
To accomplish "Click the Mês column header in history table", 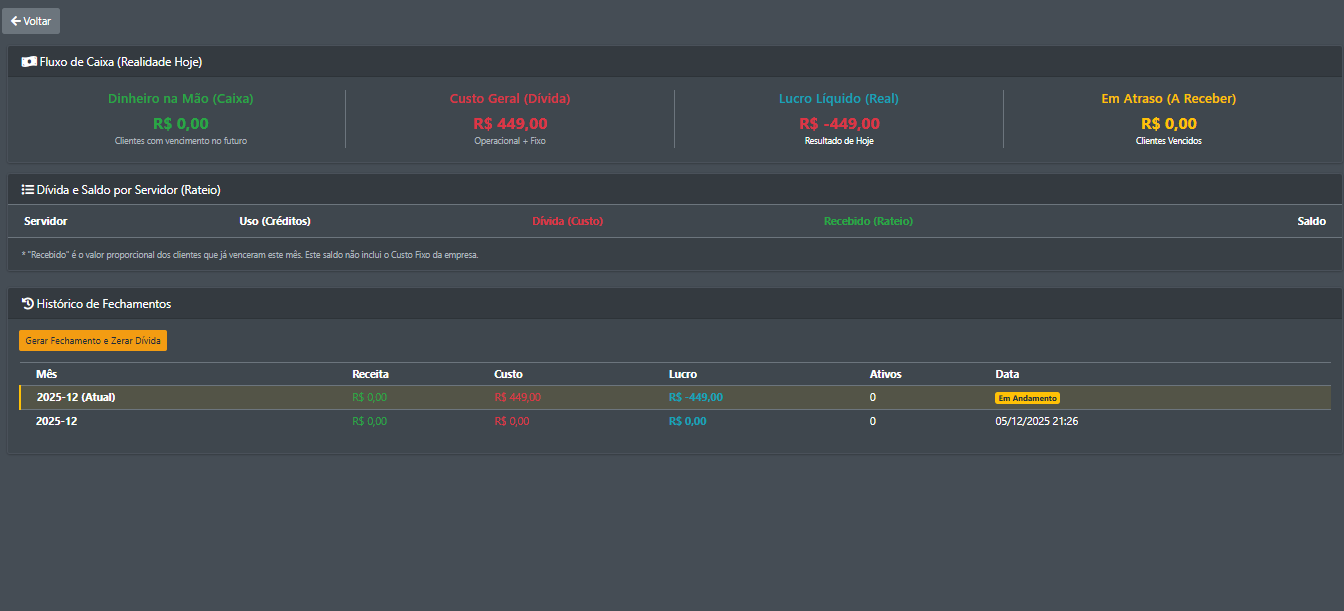I will tap(47, 374).
